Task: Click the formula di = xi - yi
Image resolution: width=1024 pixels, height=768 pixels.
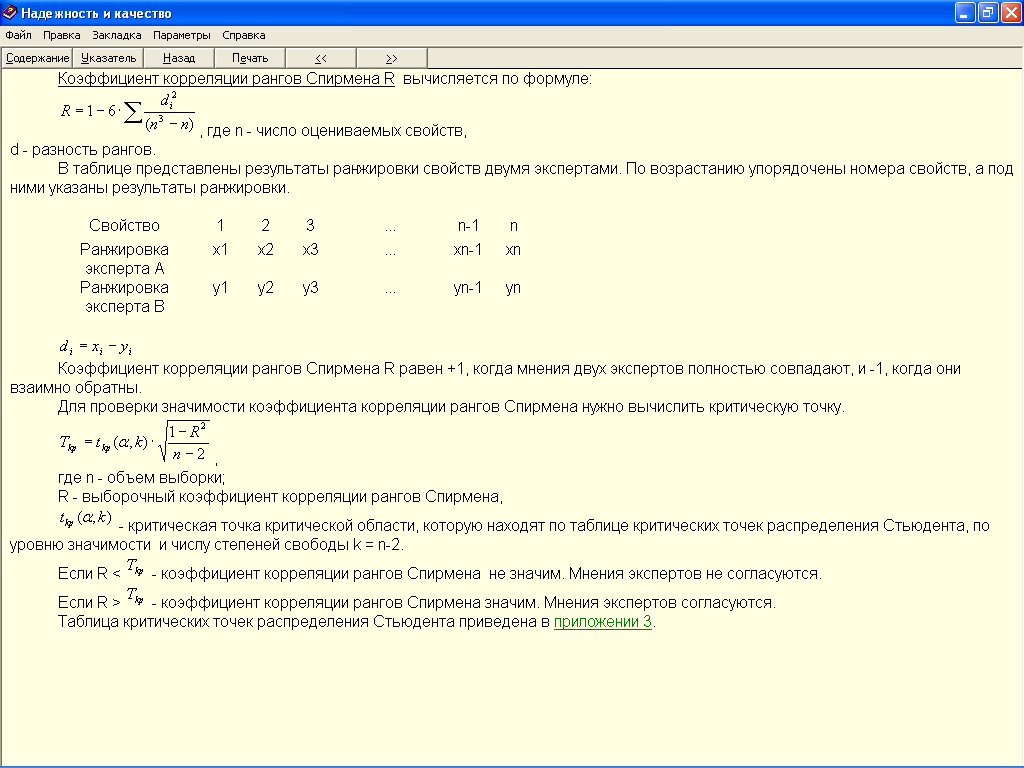Action: [x=96, y=347]
